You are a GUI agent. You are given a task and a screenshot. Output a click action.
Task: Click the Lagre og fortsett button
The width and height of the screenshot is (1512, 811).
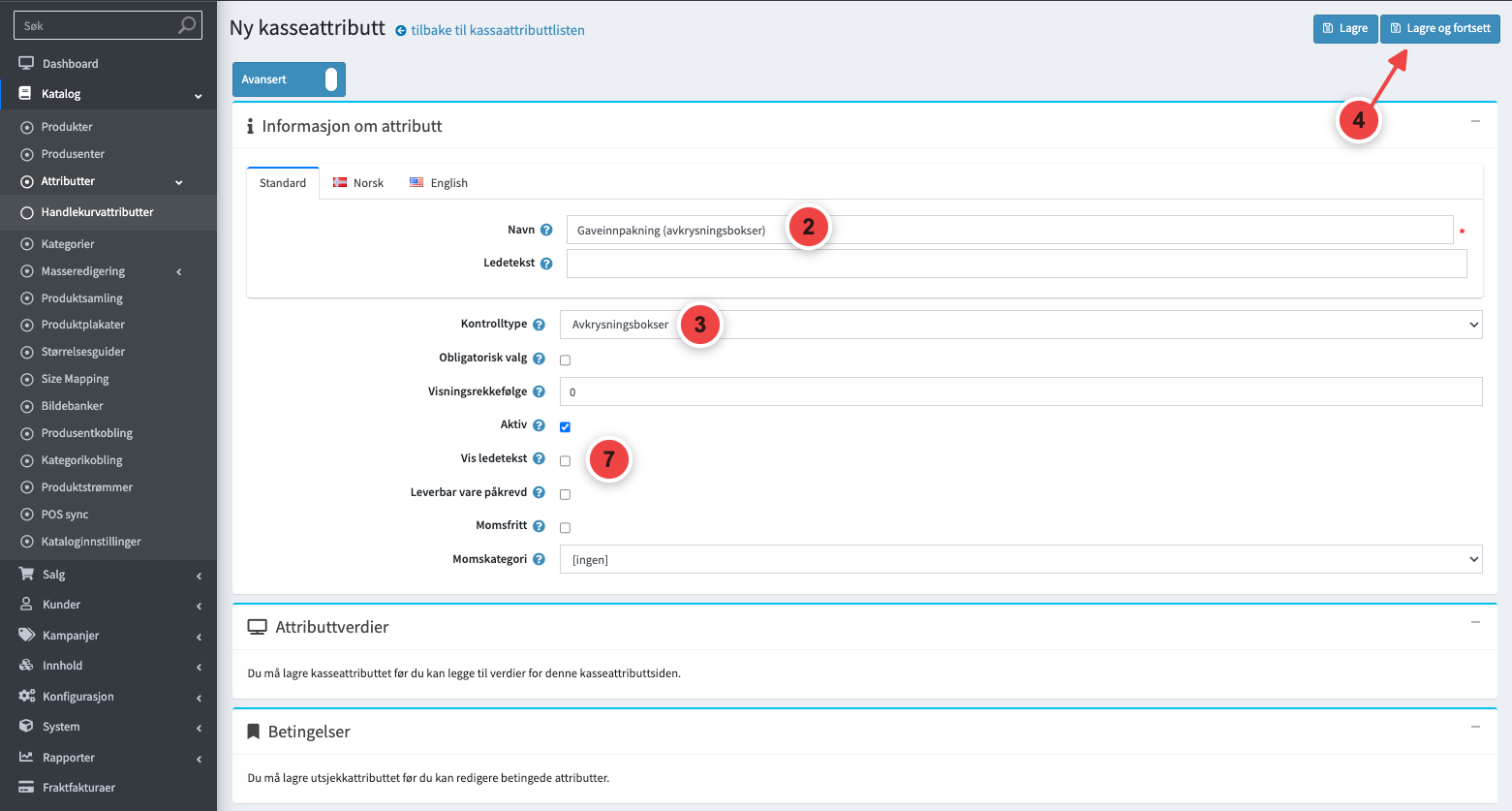click(1440, 29)
